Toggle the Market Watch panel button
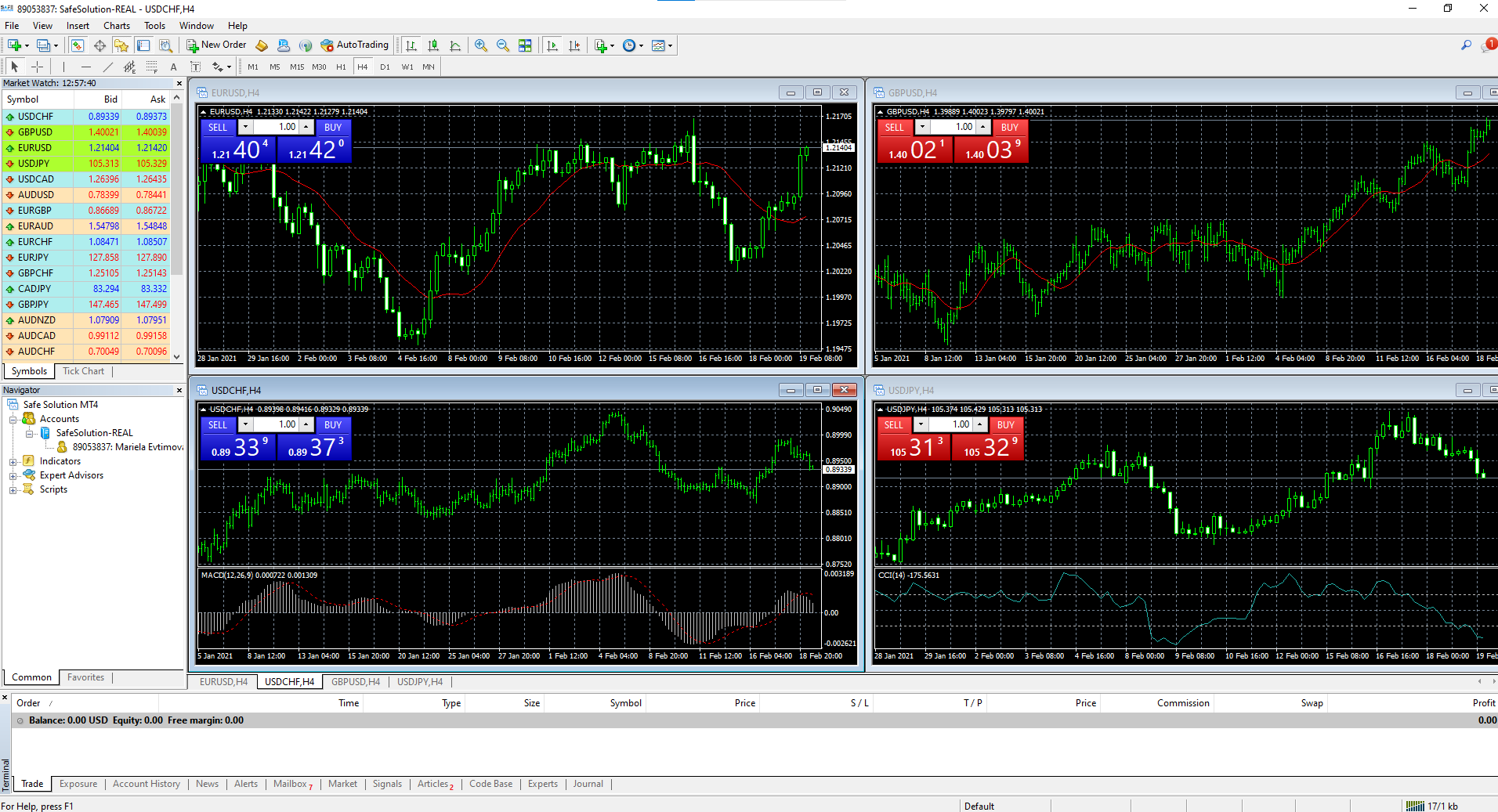This screenshot has height=812, width=1498. point(78,45)
